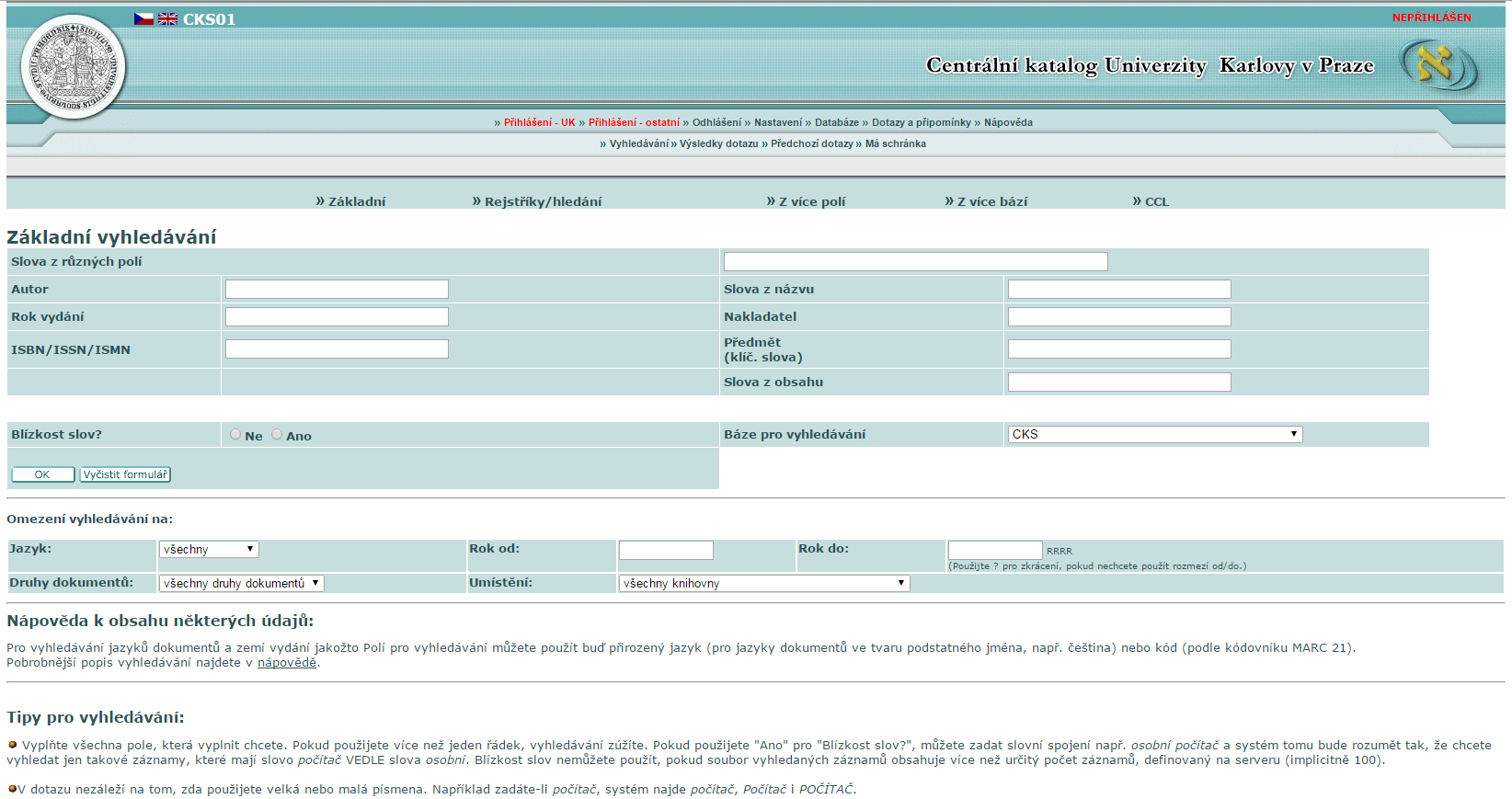Click the Odhlášení link

point(716,122)
